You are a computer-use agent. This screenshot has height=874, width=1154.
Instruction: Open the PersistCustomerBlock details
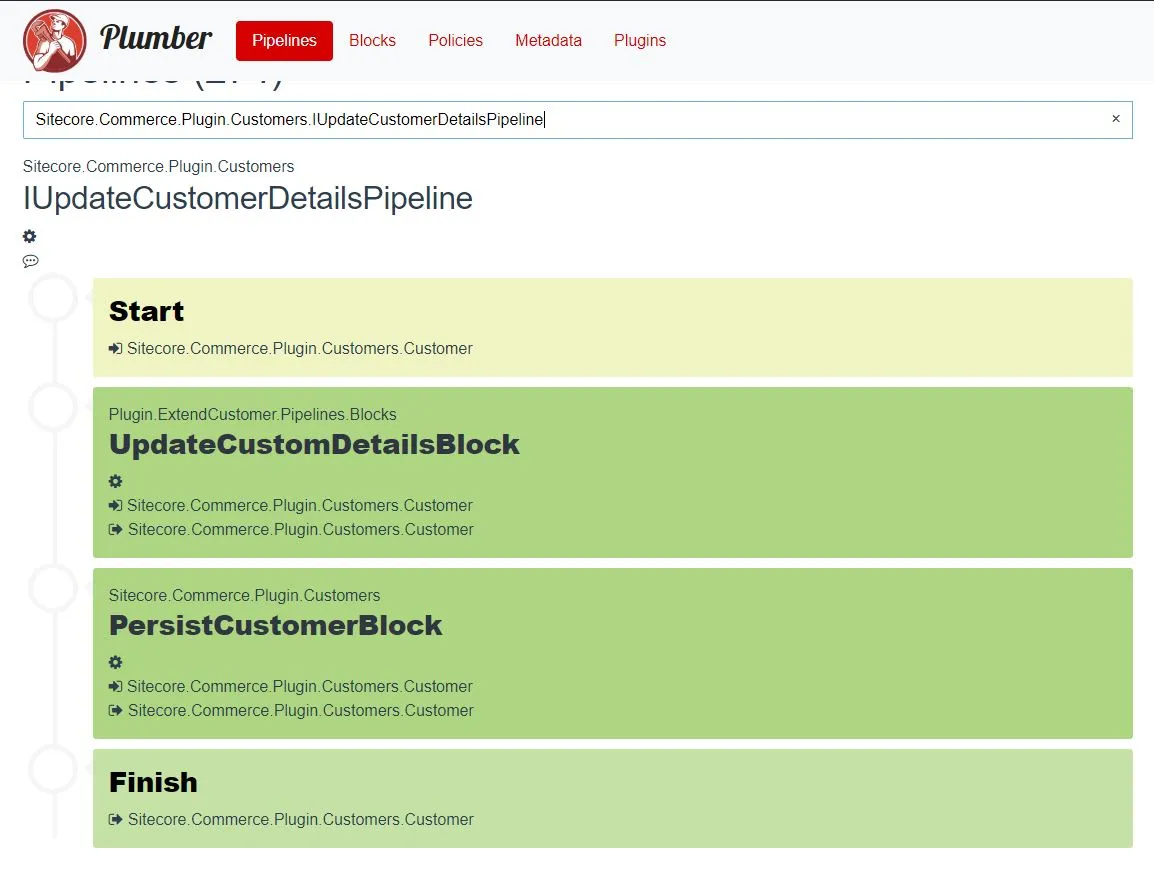[x=276, y=625]
